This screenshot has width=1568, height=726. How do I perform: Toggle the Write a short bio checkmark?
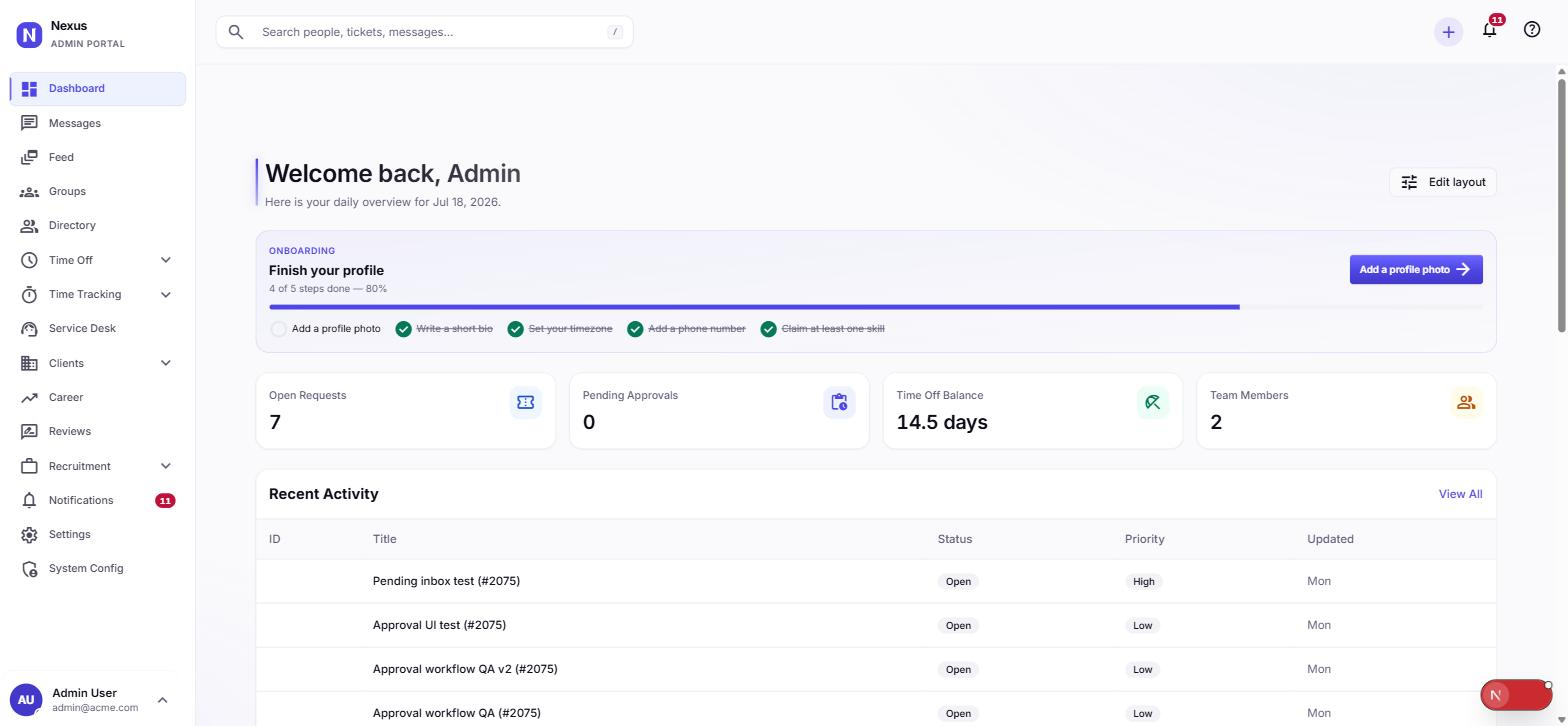click(x=403, y=329)
